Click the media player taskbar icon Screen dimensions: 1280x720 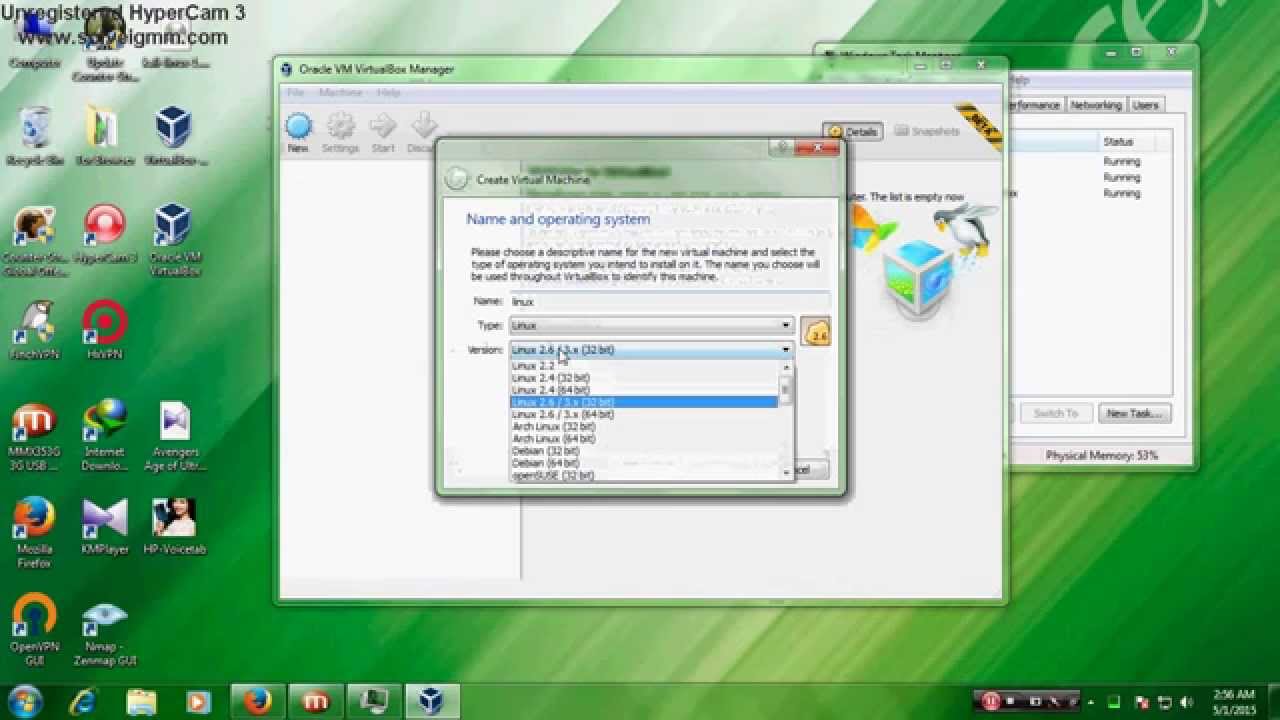199,701
